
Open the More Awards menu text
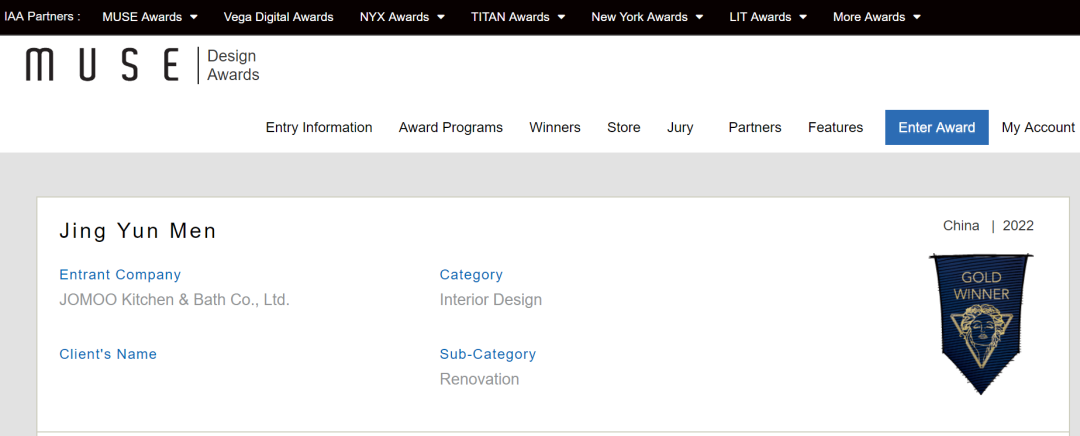pos(869,17)
